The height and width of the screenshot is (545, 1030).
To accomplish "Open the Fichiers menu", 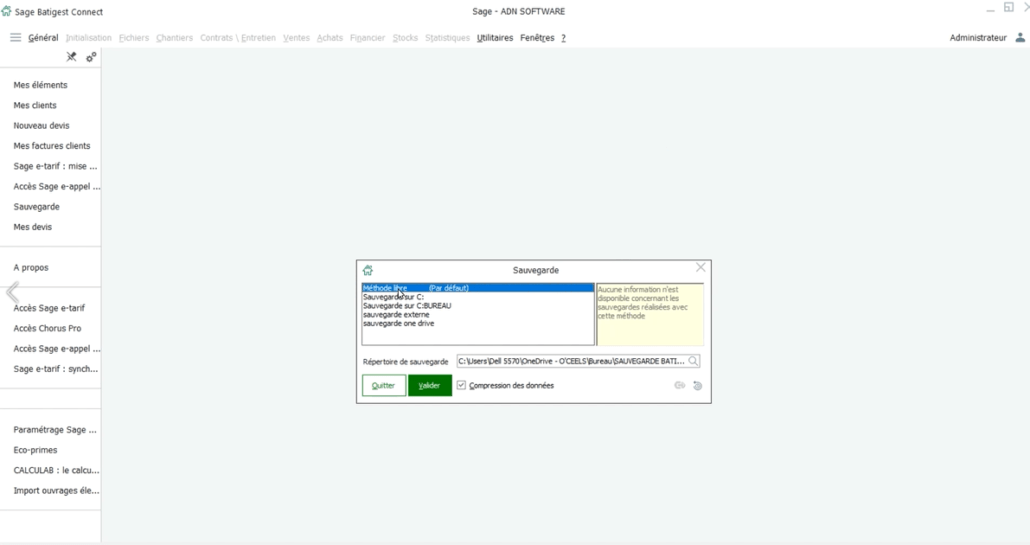I will pos(134,37).
